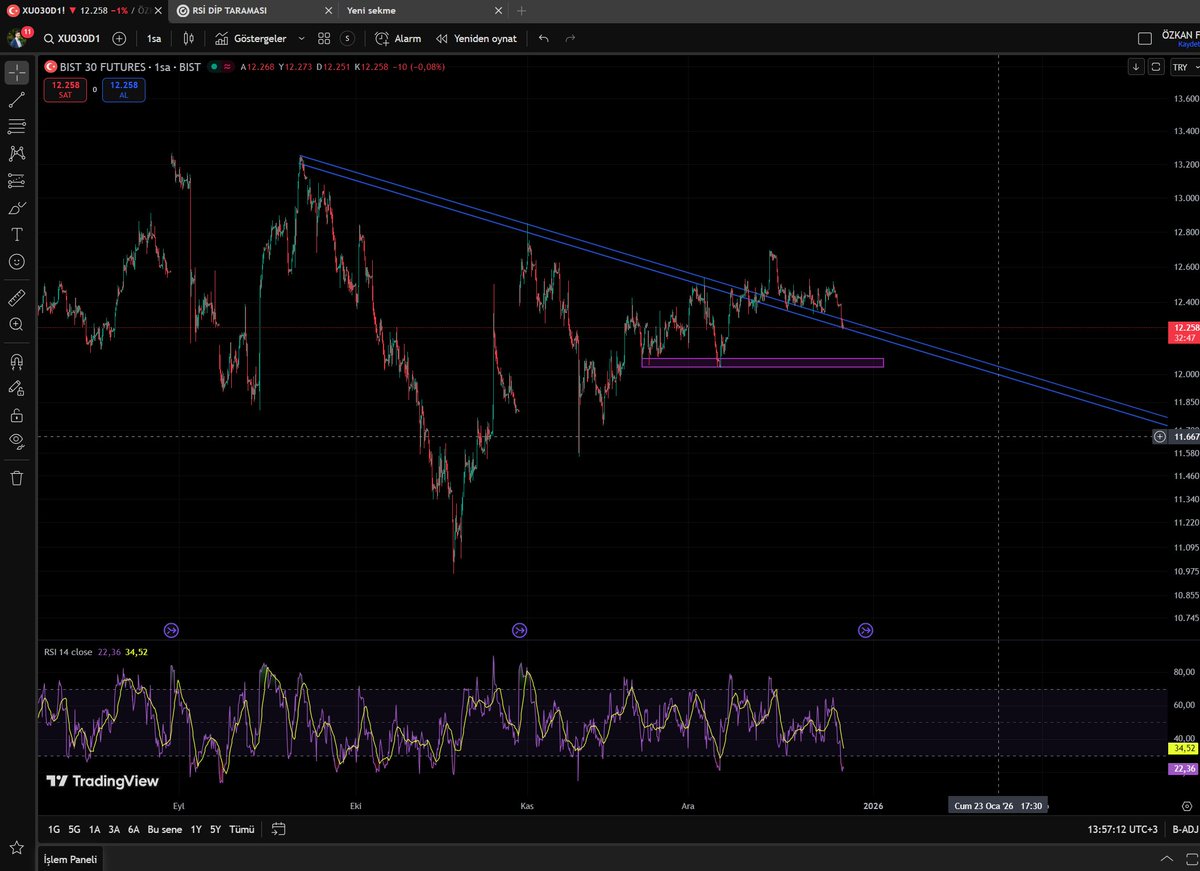Set time range to 6A
This screenshot has height=871, width=1200.
click(x=134, y=829)
